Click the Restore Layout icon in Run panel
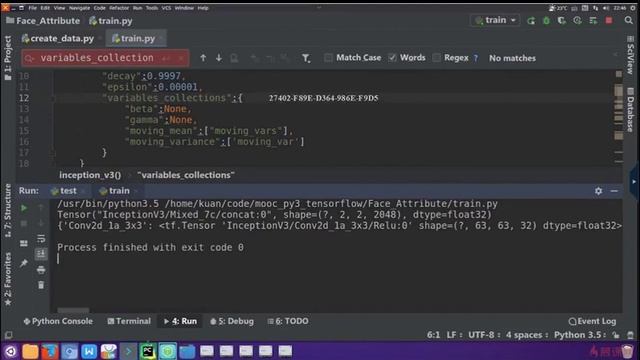This screenshot has width=640, height=360. [24, 244]
